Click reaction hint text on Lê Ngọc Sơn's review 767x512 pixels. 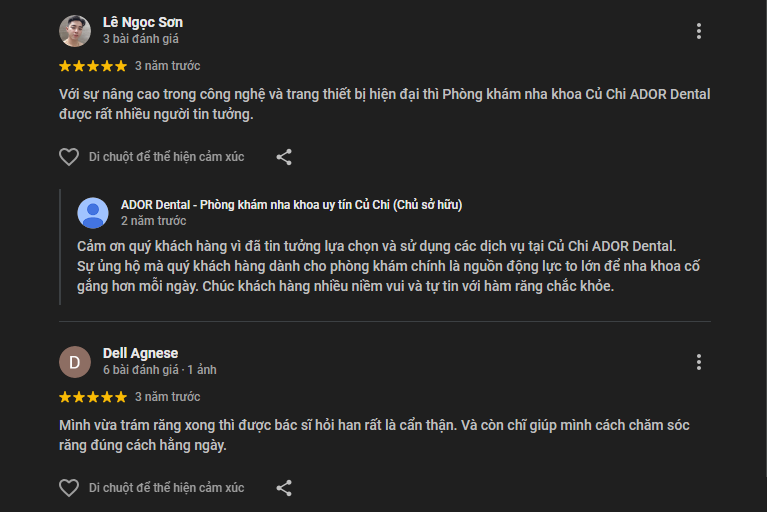tap(166, 157)
